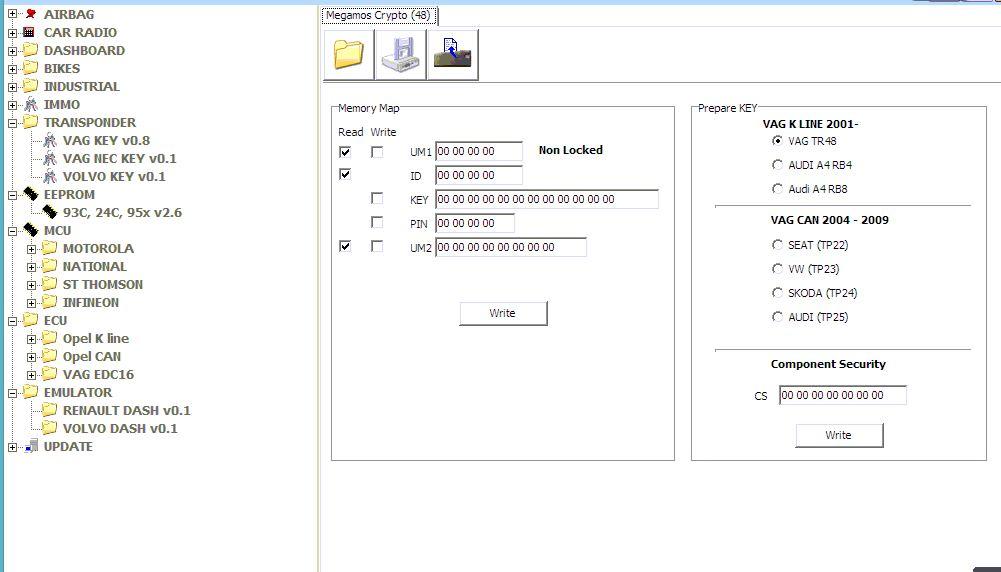Expand the DASHBOARD tree node
This screenshot has height=572, width=1001.
[12, 51]
